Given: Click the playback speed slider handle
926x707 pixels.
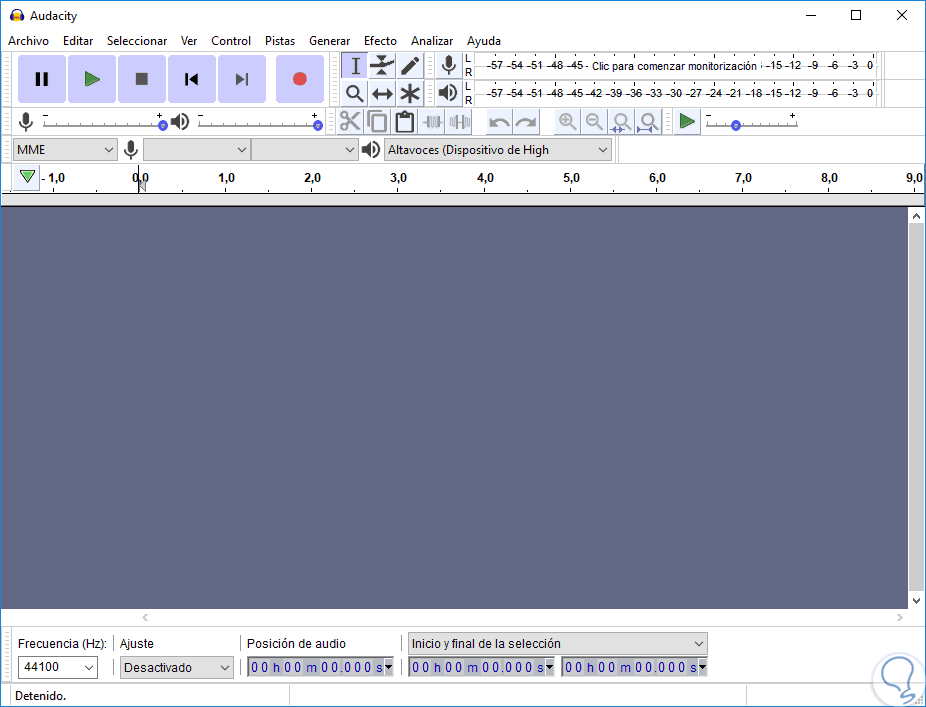Looking at the screenshot, I should pyautogui.click(x=736, y=125).
